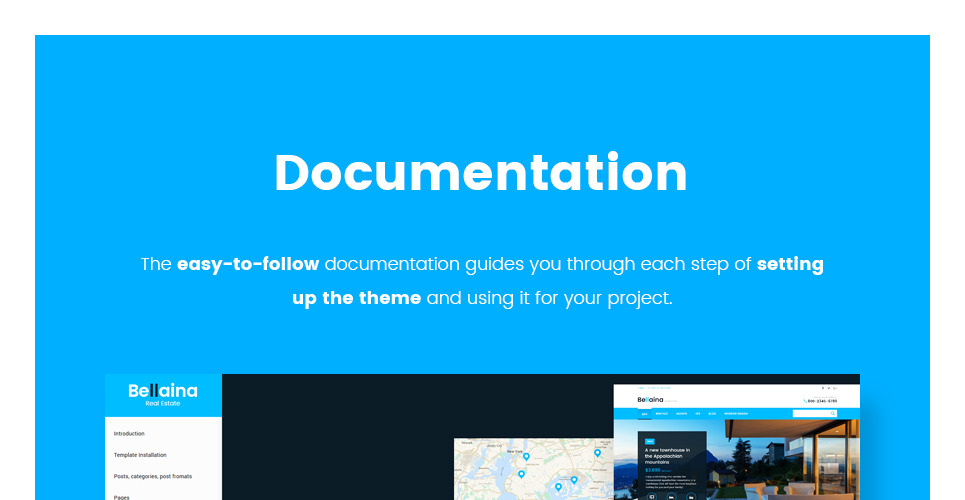Click the search input field in preview
Viewport: 965px width, 500px height.
[812, 413]
